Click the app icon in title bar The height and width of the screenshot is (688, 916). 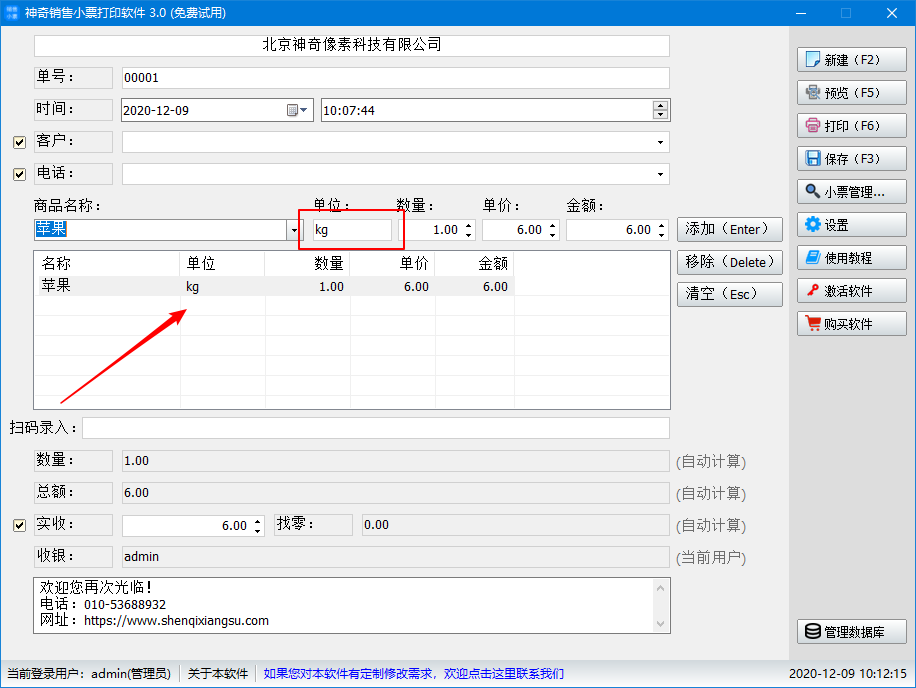pyautogui.click(x=12, y=12)
